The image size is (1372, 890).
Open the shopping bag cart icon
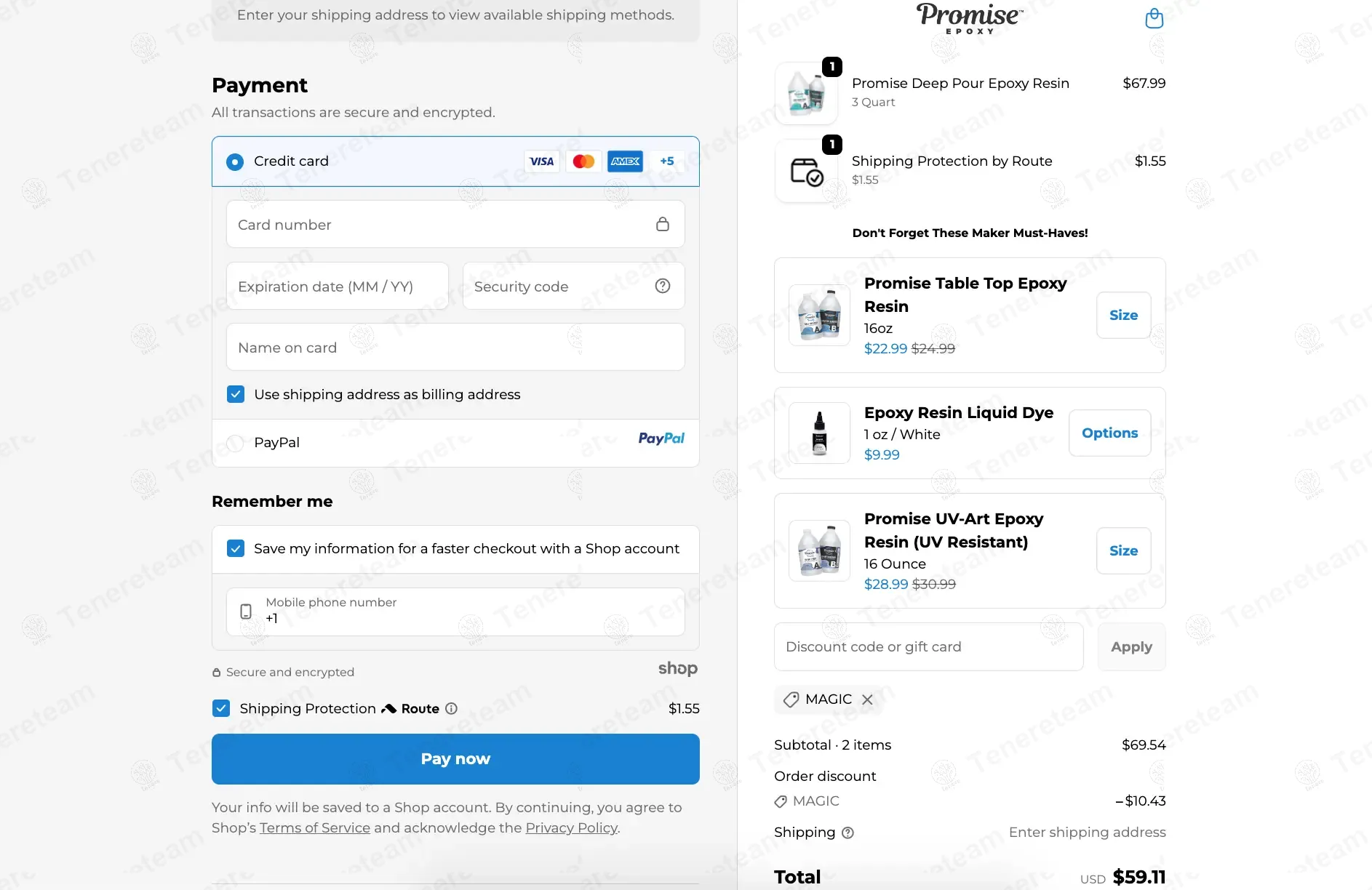(x=1154, y=18)
